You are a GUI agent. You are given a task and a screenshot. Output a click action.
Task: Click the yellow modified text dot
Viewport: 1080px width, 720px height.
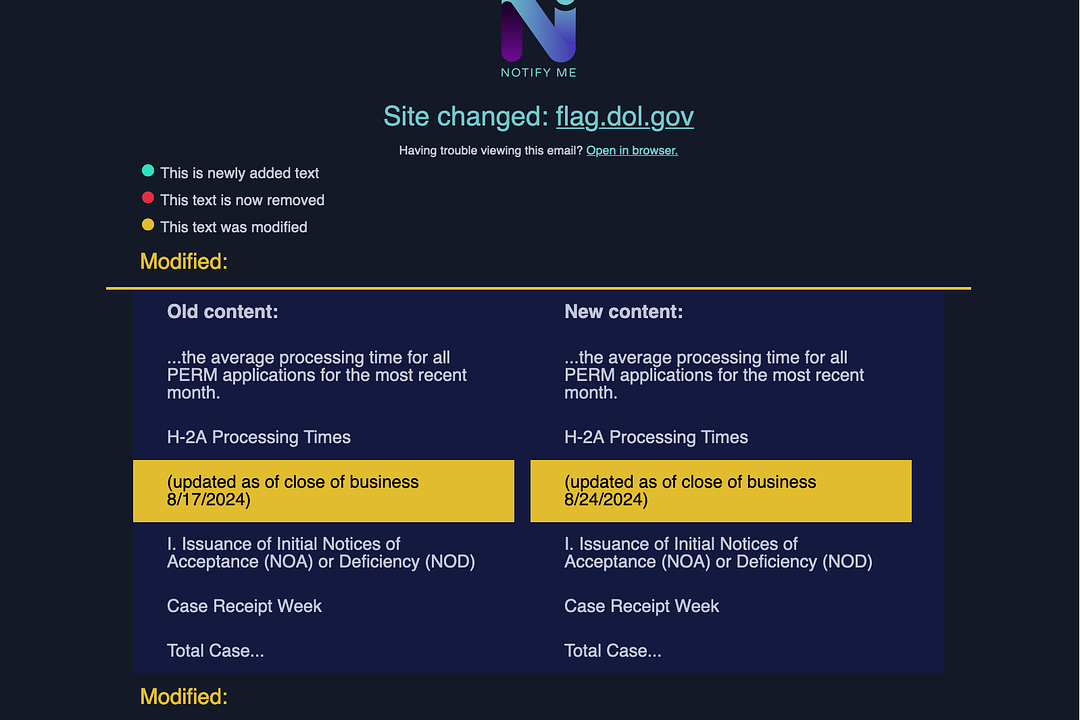click(x=149, y=226)
